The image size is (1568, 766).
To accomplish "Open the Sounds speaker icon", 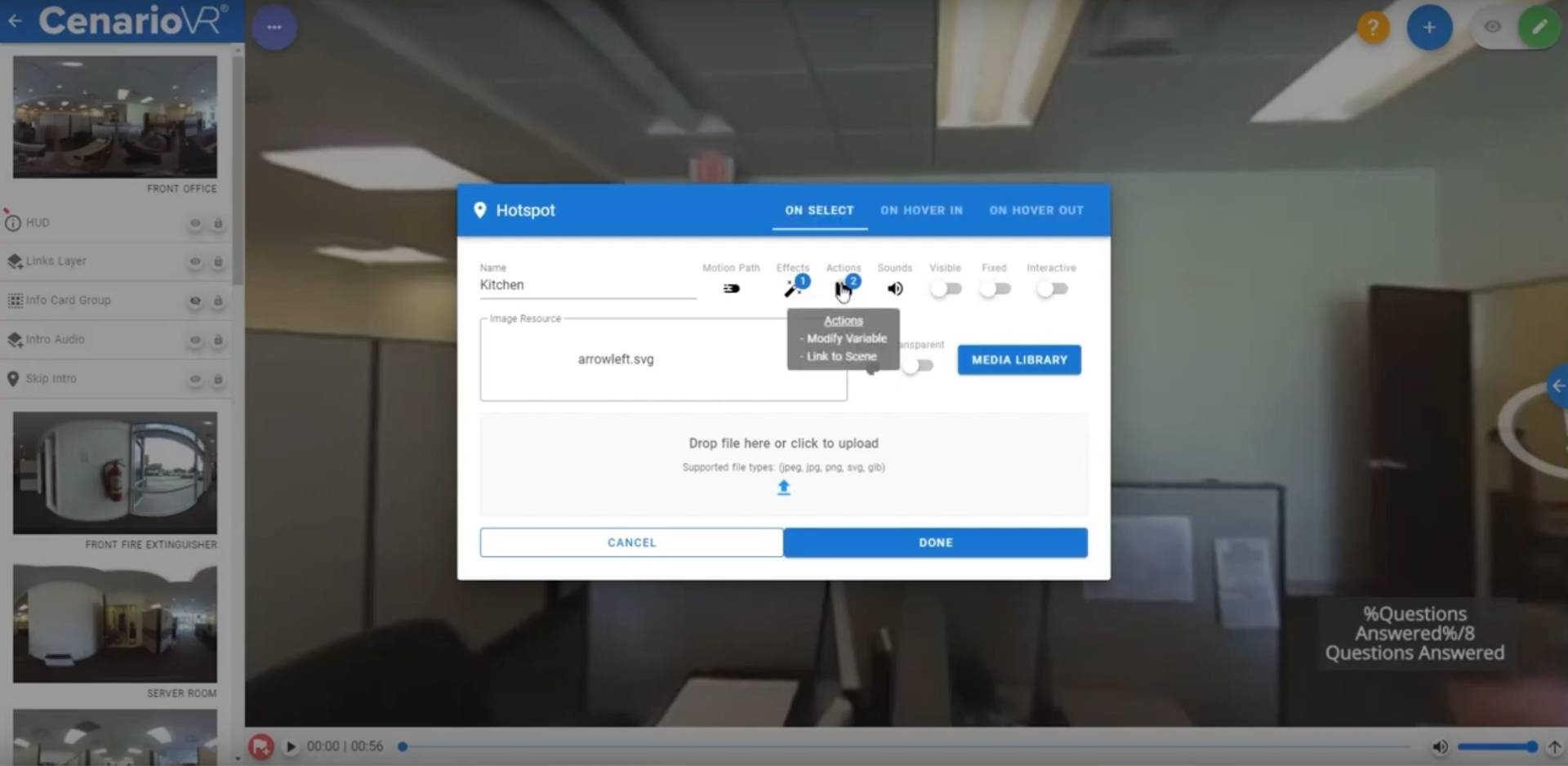I will coord(895,288).
